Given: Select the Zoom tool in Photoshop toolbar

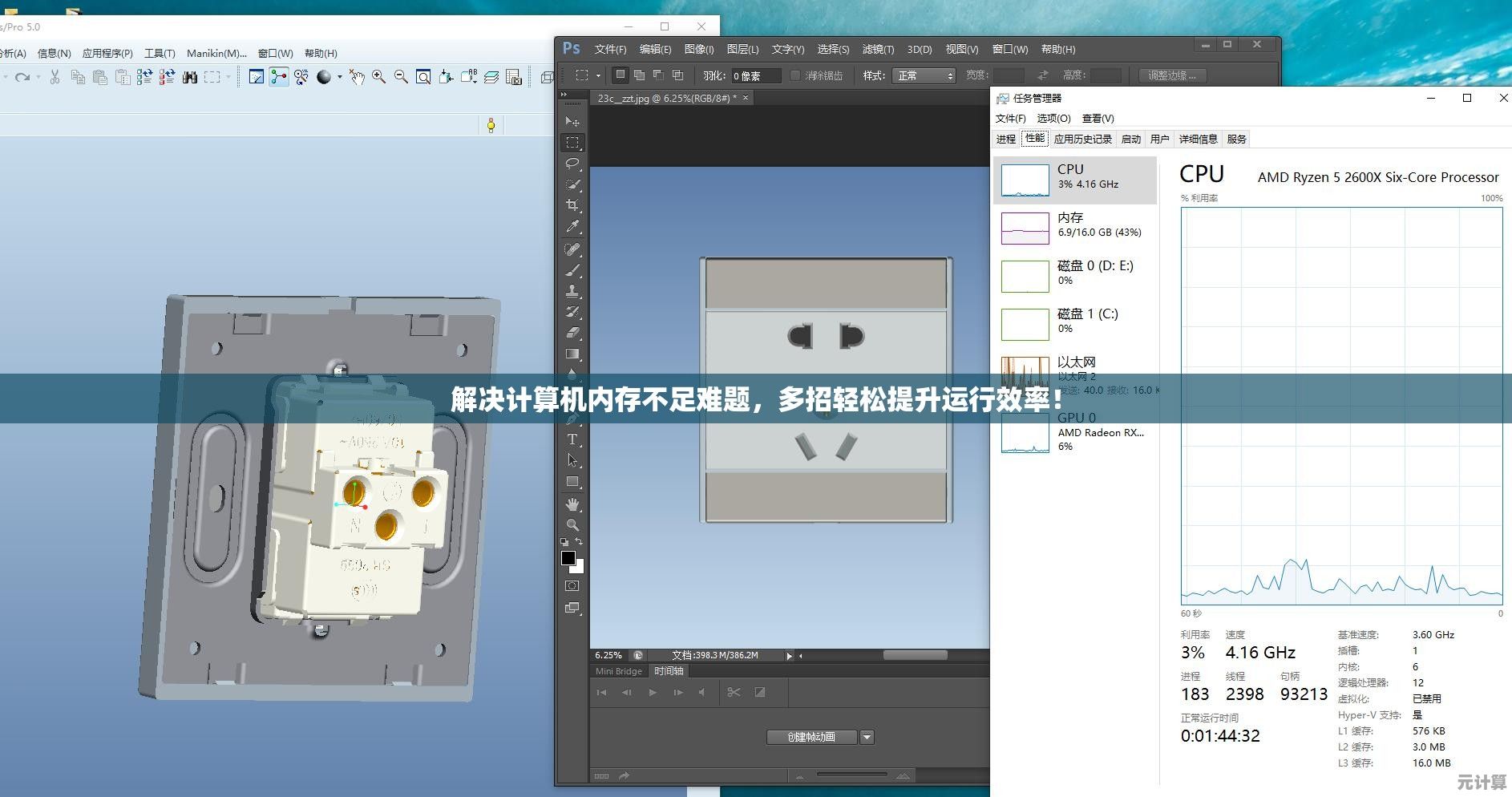Looking at the screenshot, I should [x=572, y=525].
